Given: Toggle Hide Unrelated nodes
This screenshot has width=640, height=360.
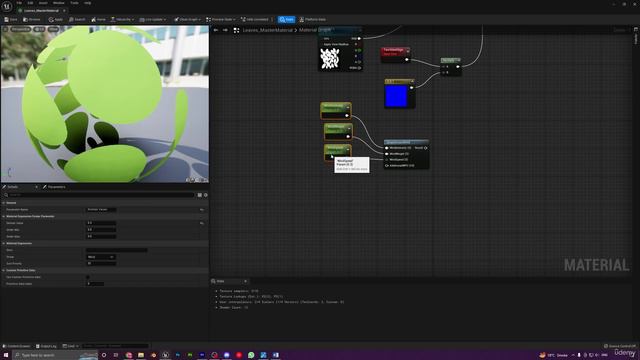Looking at the screenshot, I should tap(255, 19).
